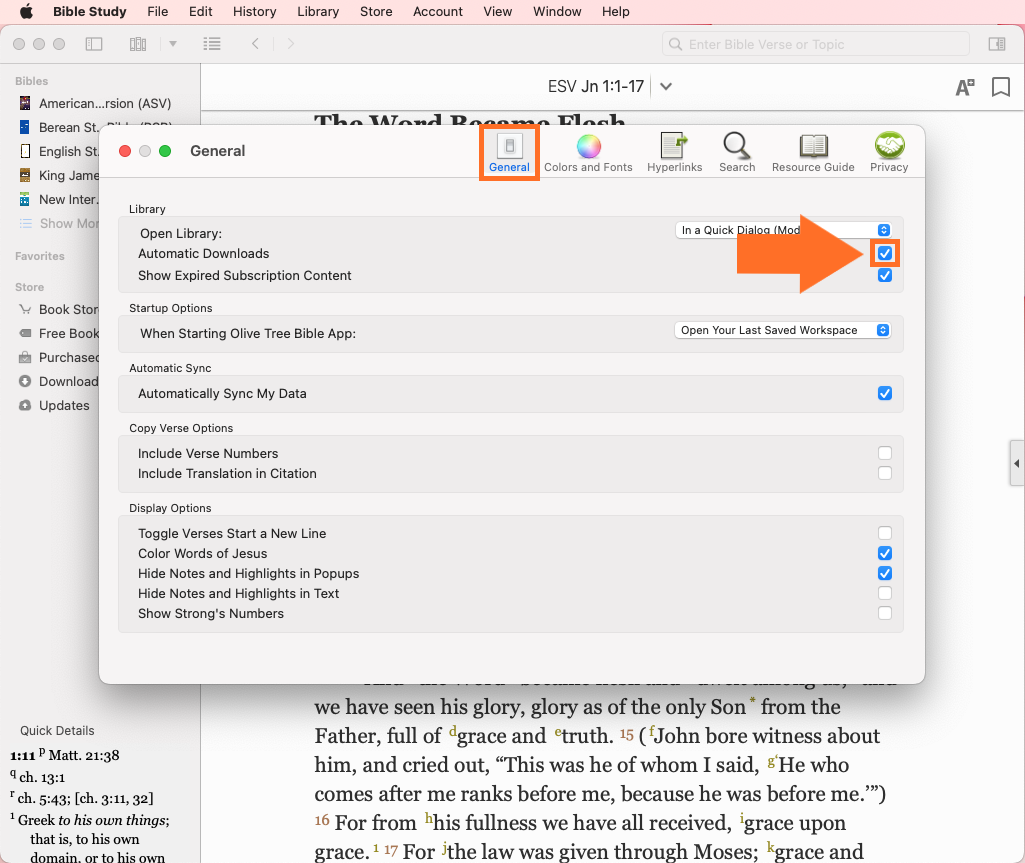Screen dimensions: 1025x863
Task: Open the text size settings icon
Action: (964, 87)
